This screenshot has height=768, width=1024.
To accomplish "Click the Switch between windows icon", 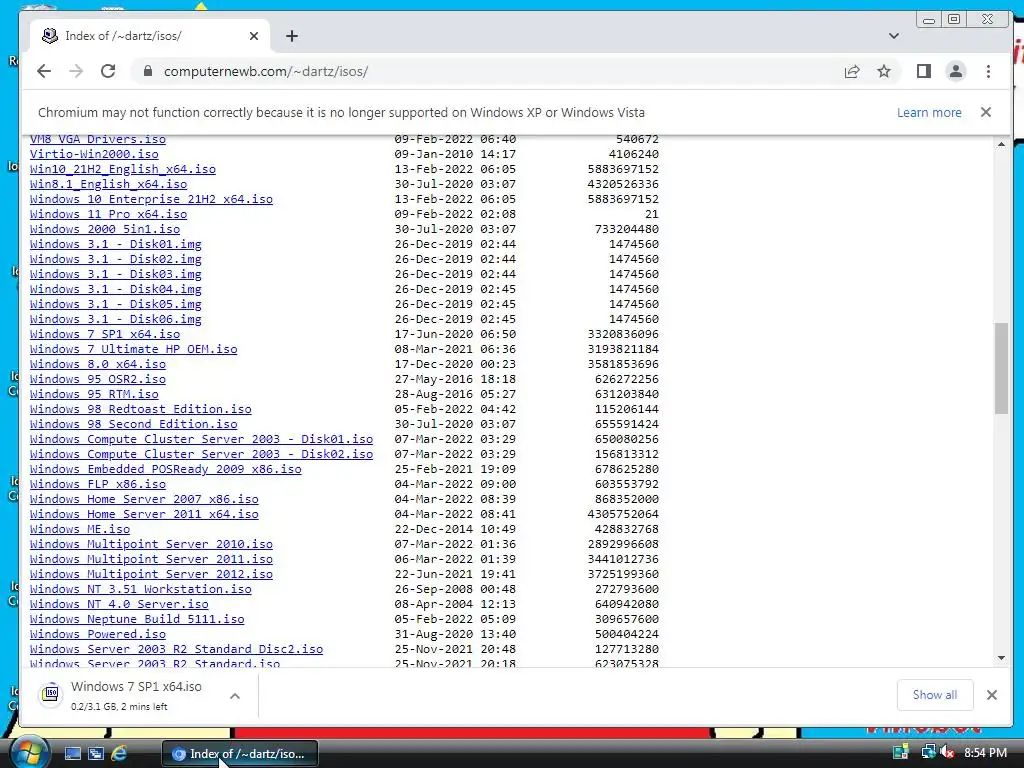I will (x=95, y=753).
